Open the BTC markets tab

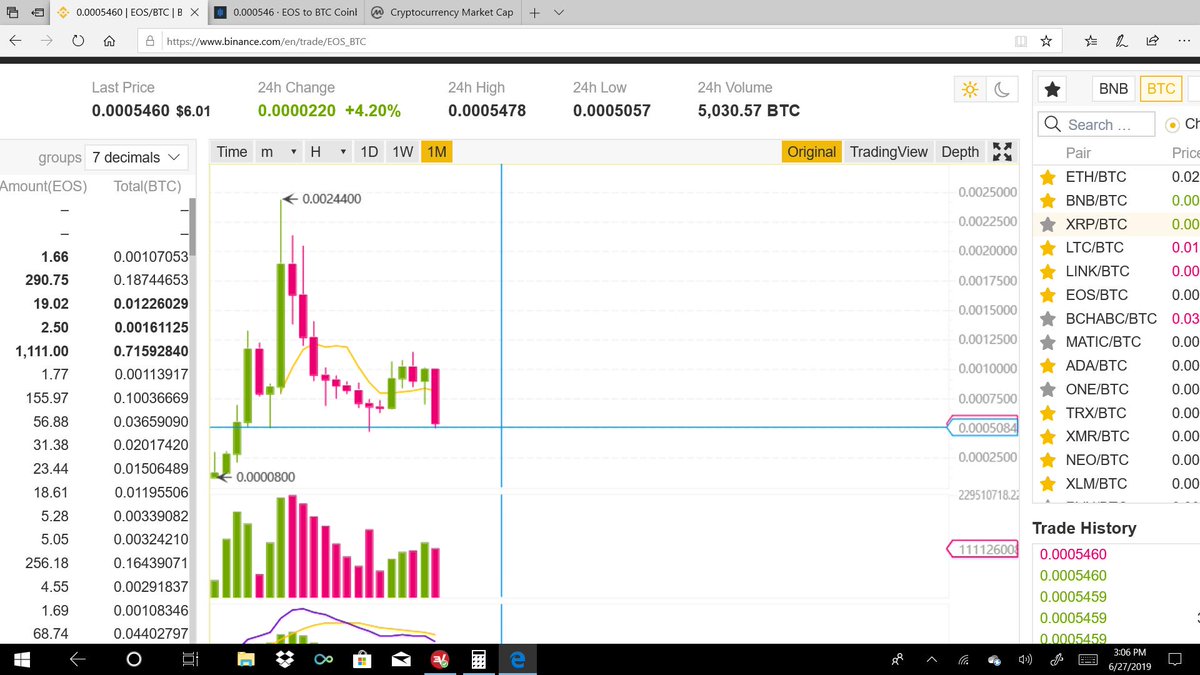pos(1160,89)
